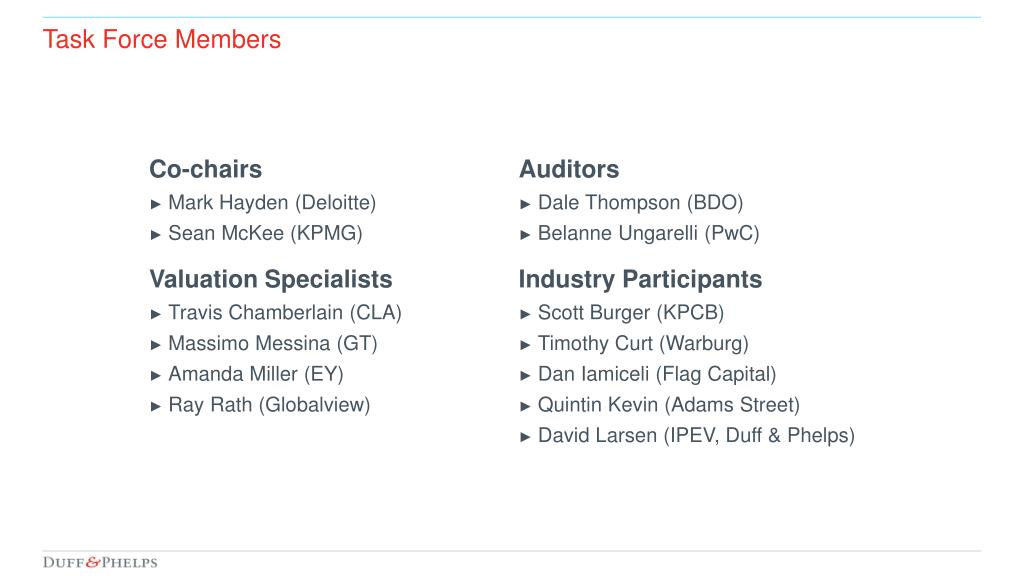Viewport: 1024px width, 576px height.
Task: Click Mark Hayden (Deloitte) text
Action: [272, 203]
